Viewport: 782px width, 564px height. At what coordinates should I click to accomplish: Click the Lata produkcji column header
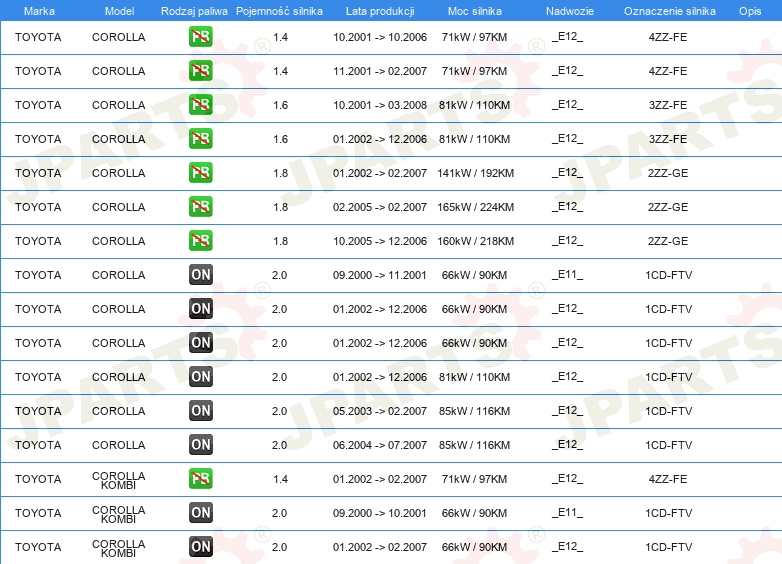pyautogui.click(x=380, y=11)
